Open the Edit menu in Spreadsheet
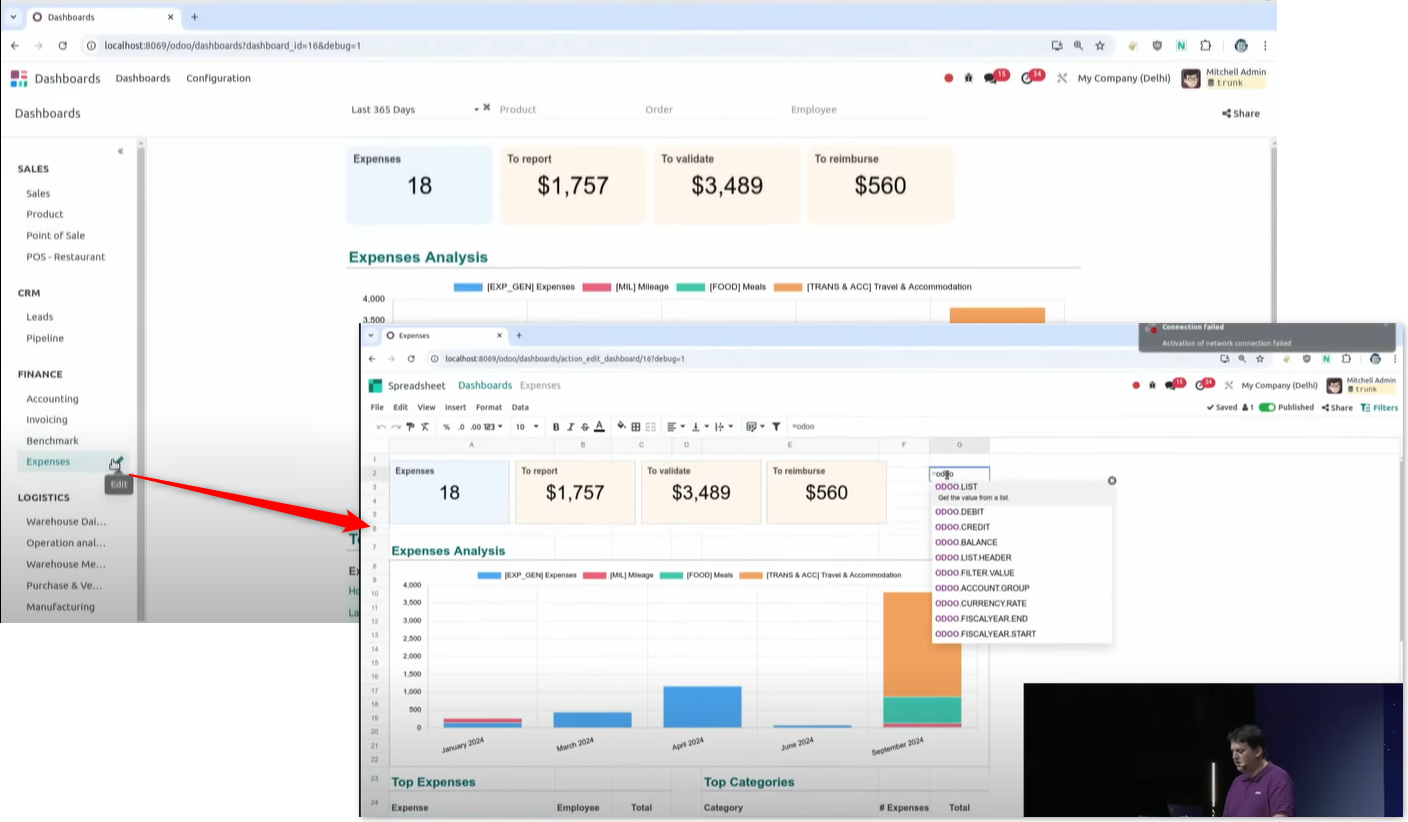Viewport: 1408px width, 822px height. 400,408
